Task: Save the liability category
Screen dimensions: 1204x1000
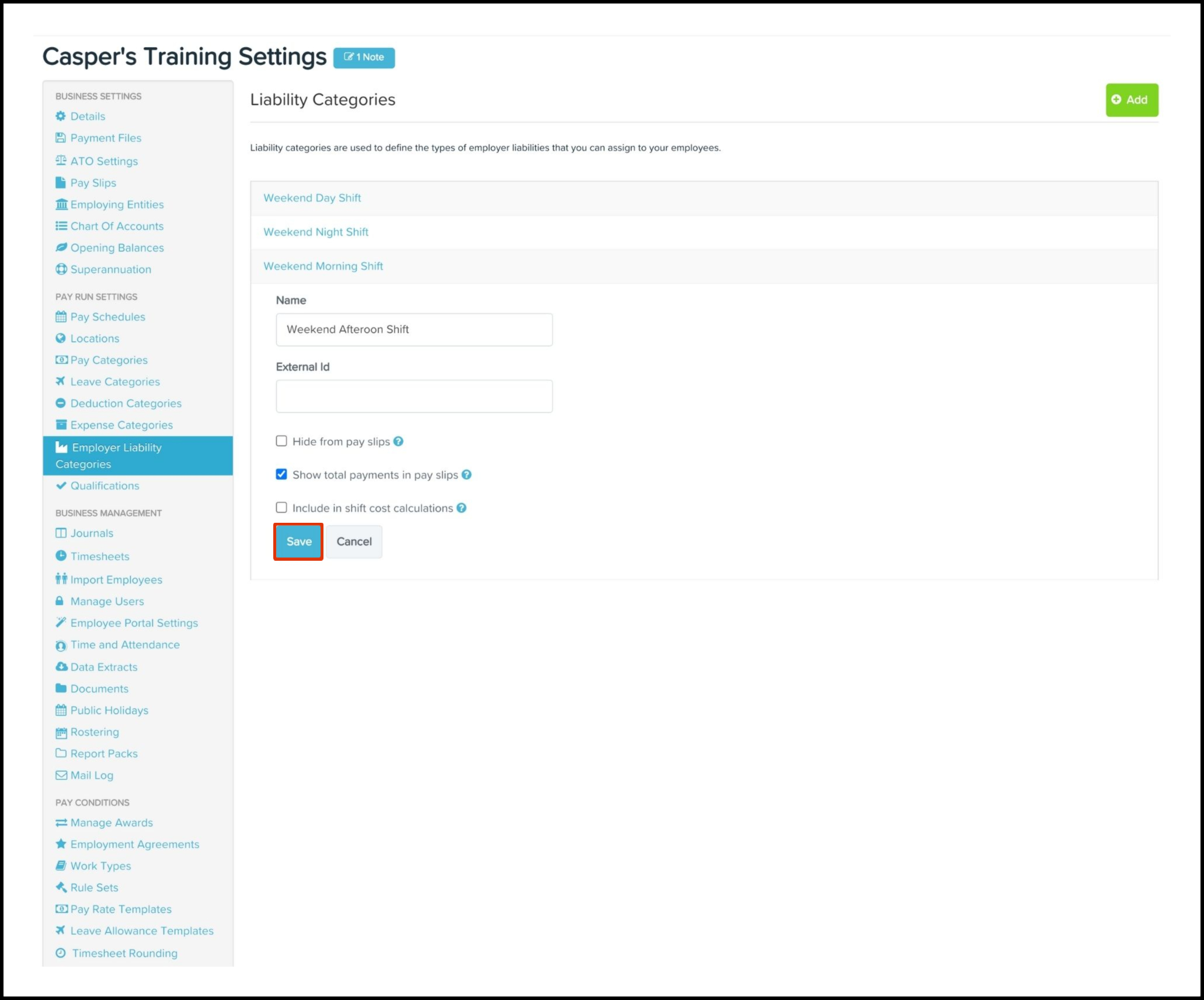Action: (298, 542)
